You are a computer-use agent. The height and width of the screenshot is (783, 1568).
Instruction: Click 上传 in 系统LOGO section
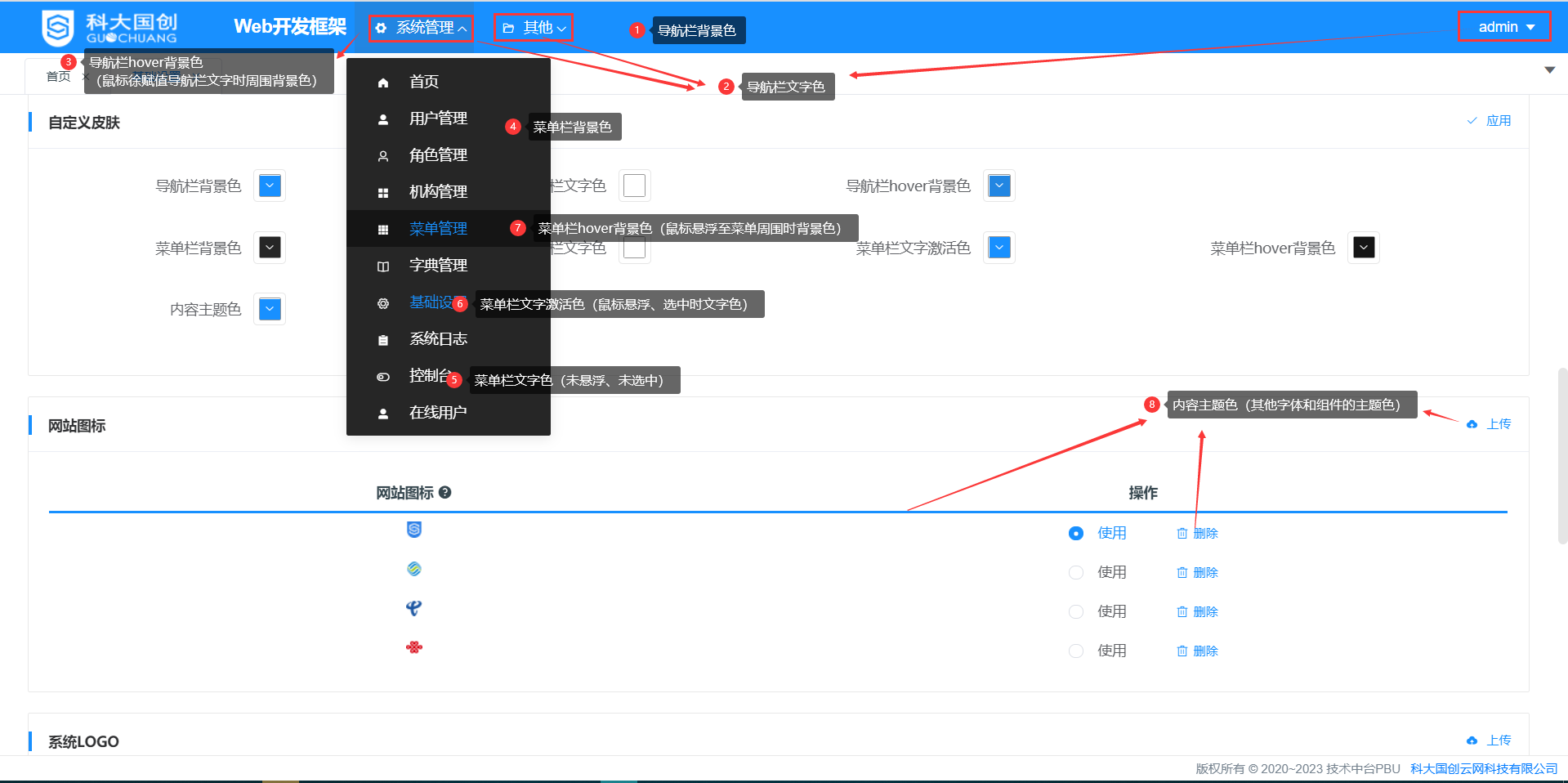[1489, 740]
